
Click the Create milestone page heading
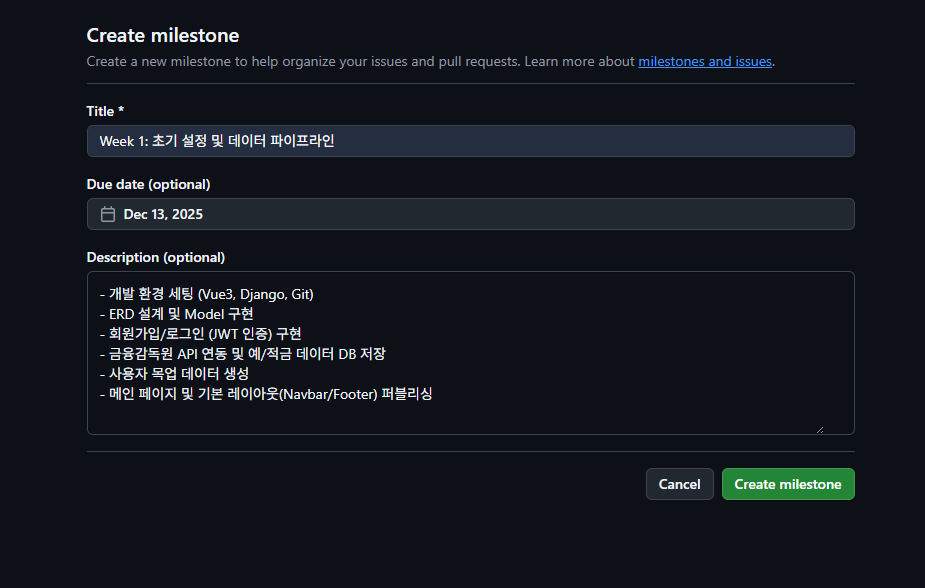coord(163,36)
